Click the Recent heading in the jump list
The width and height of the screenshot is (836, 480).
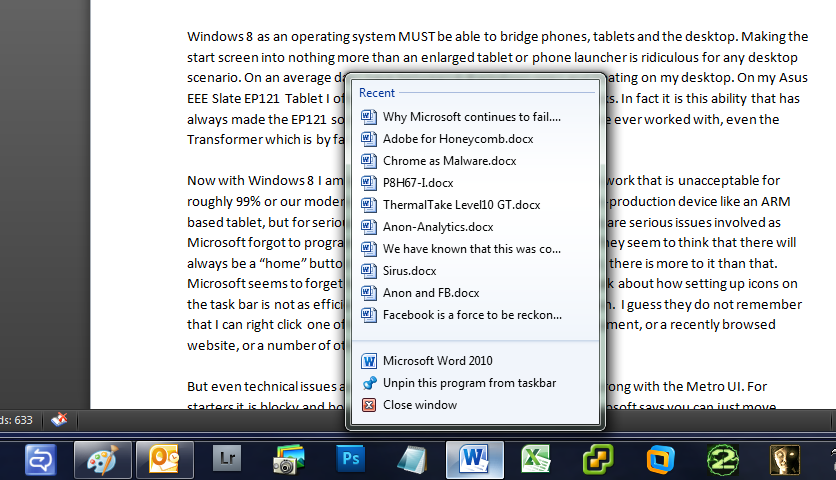click(377, 93)
